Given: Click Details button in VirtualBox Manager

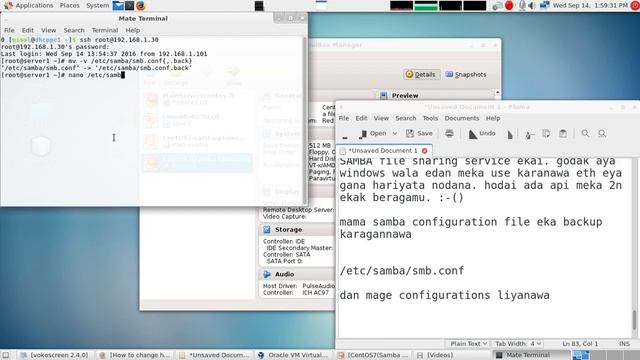Looking at the screenshot, I should (x=421, y=74).
